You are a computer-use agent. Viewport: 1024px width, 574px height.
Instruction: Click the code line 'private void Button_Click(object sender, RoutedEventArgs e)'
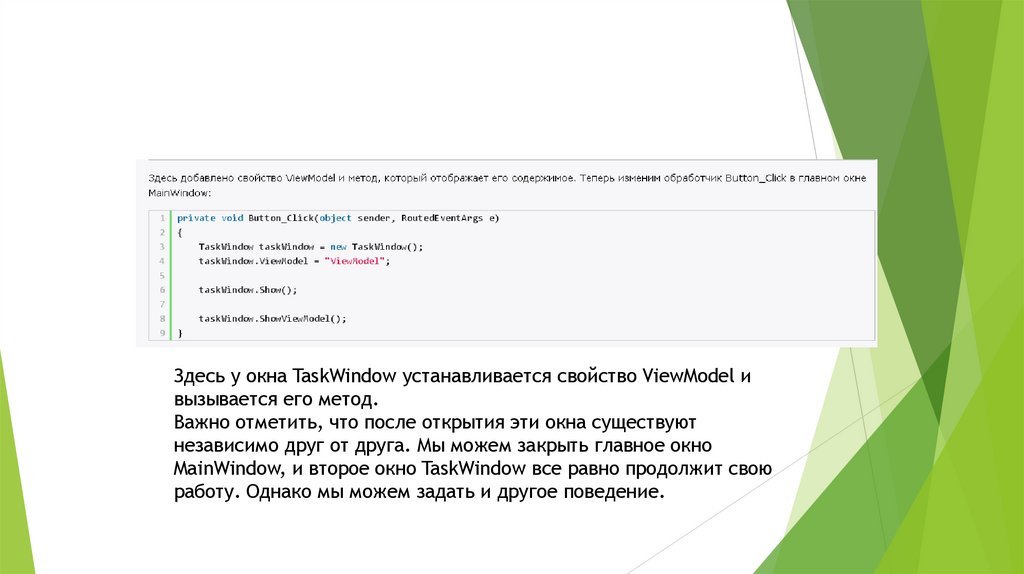(x=338, y=218)
